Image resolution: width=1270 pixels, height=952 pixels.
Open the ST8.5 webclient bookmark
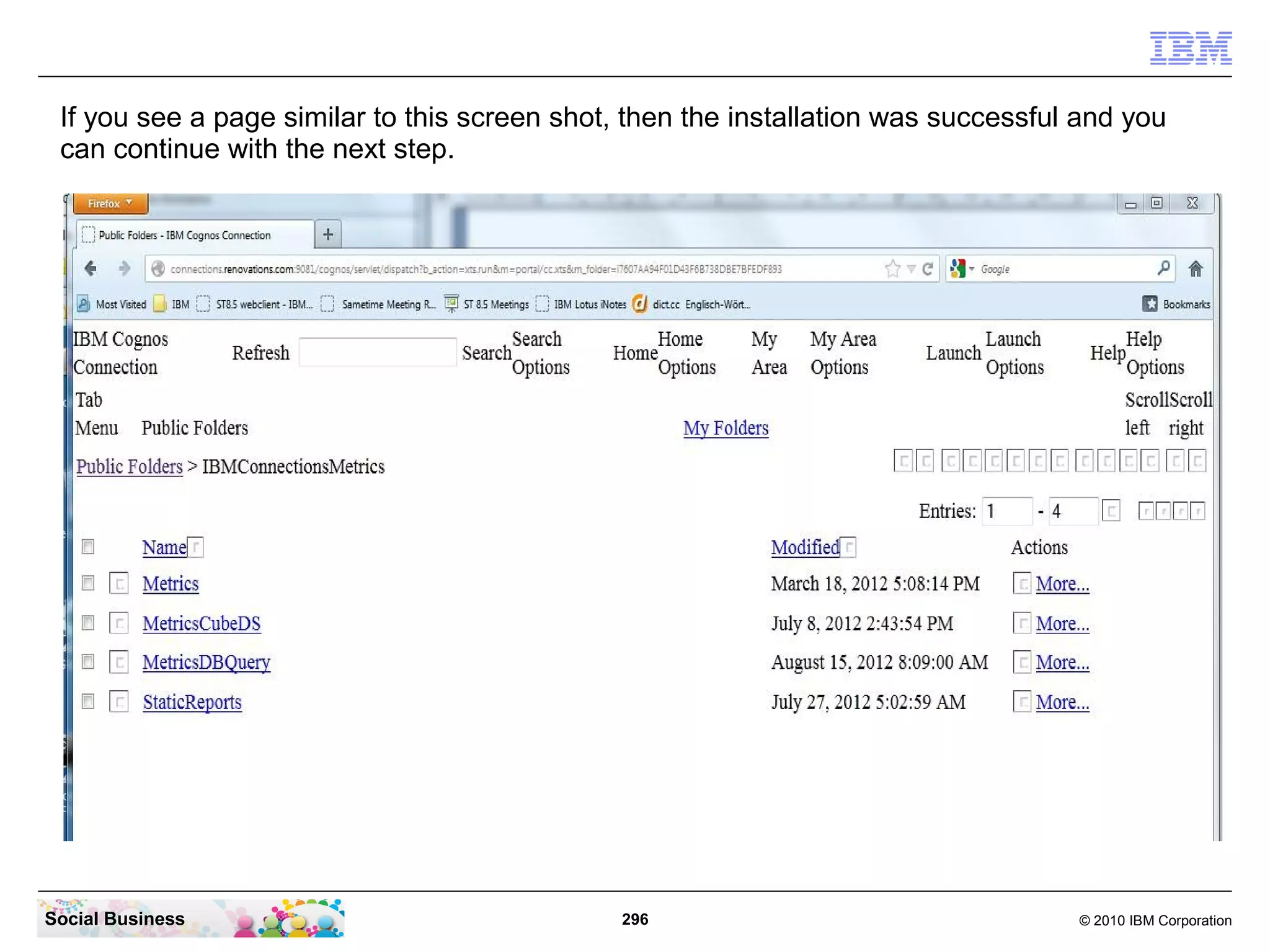click(255, 304)
